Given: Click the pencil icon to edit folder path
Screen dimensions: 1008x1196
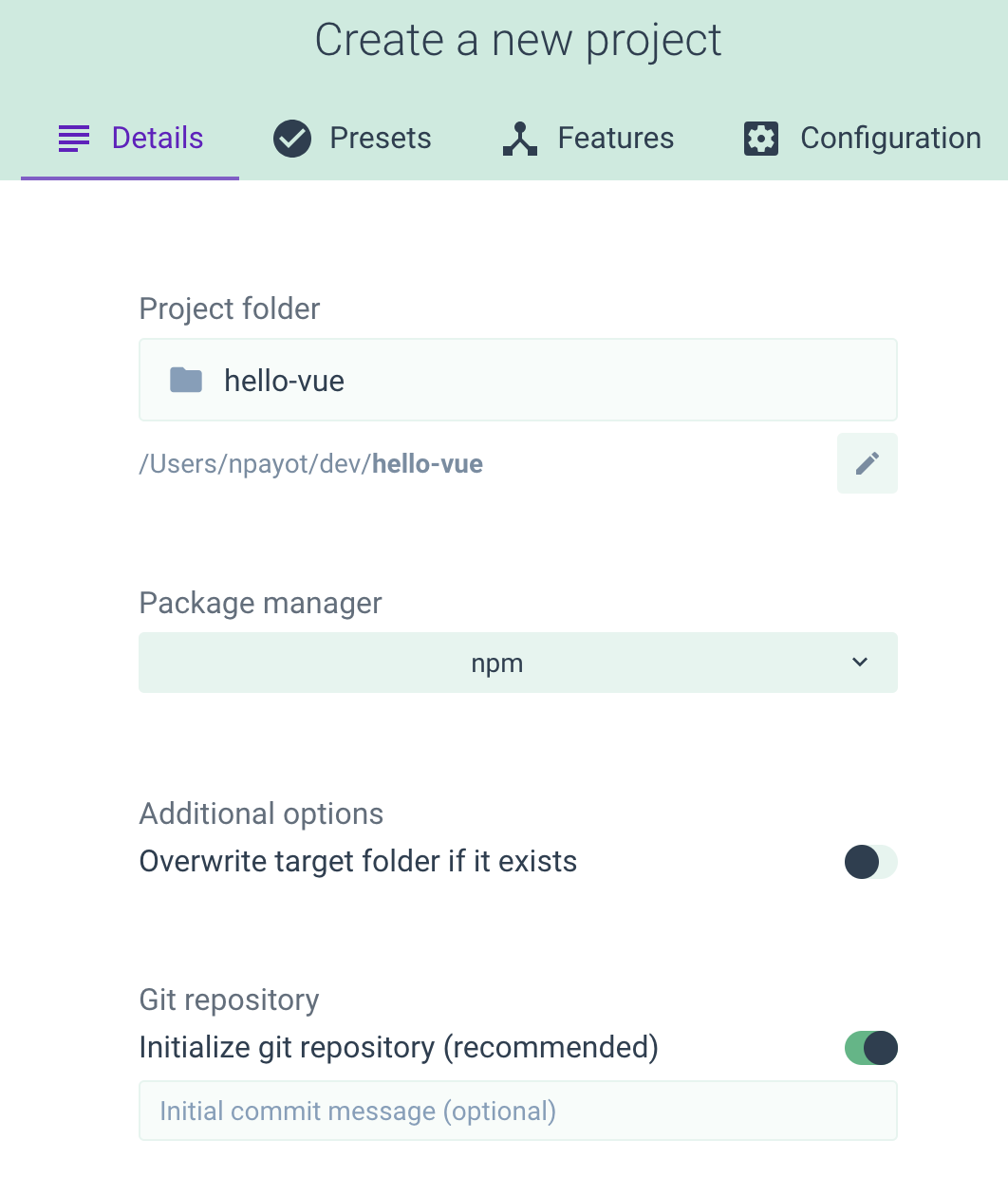Looking at the screenshot, I should [867, 463].
